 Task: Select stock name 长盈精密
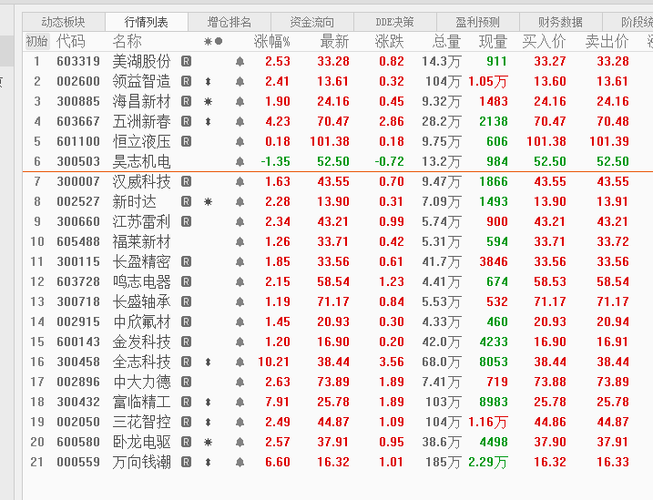click(x=142, y=261)
